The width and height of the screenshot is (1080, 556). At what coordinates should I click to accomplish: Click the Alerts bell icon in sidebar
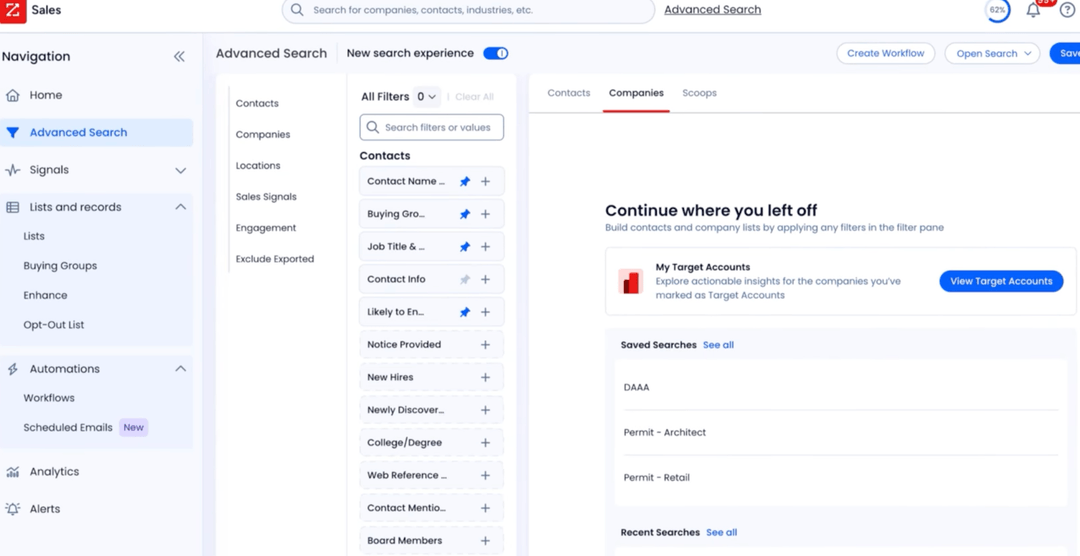[12, 508]
